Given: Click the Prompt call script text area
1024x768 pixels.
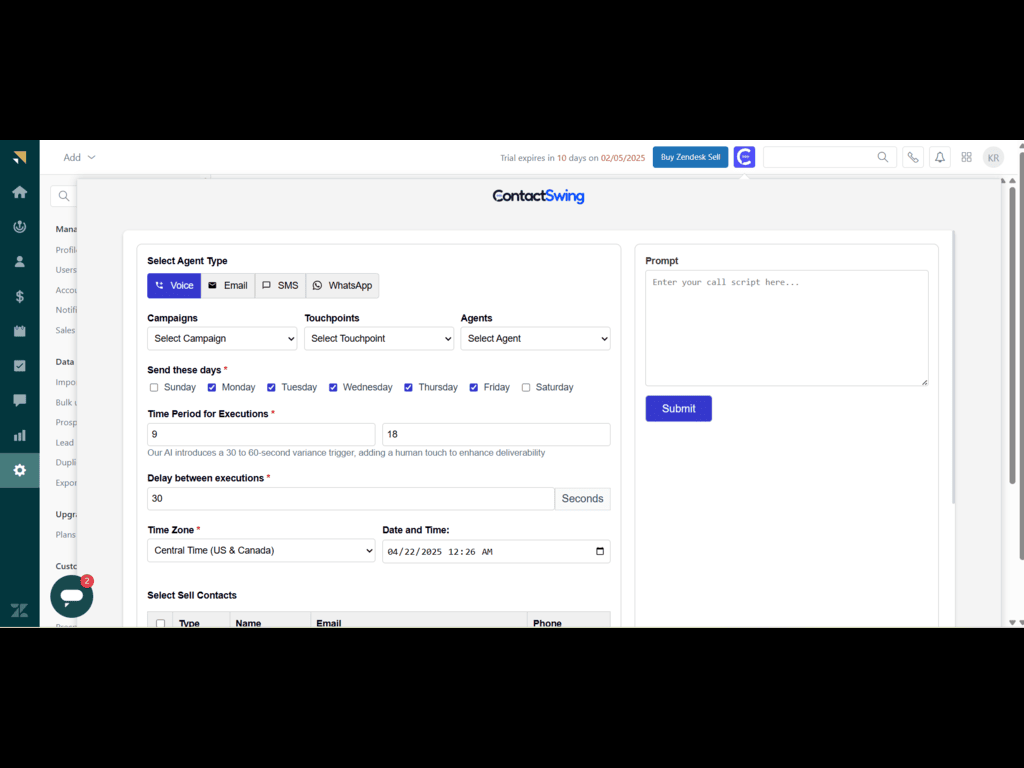Looking at the screenshot, I should point(786,328).
